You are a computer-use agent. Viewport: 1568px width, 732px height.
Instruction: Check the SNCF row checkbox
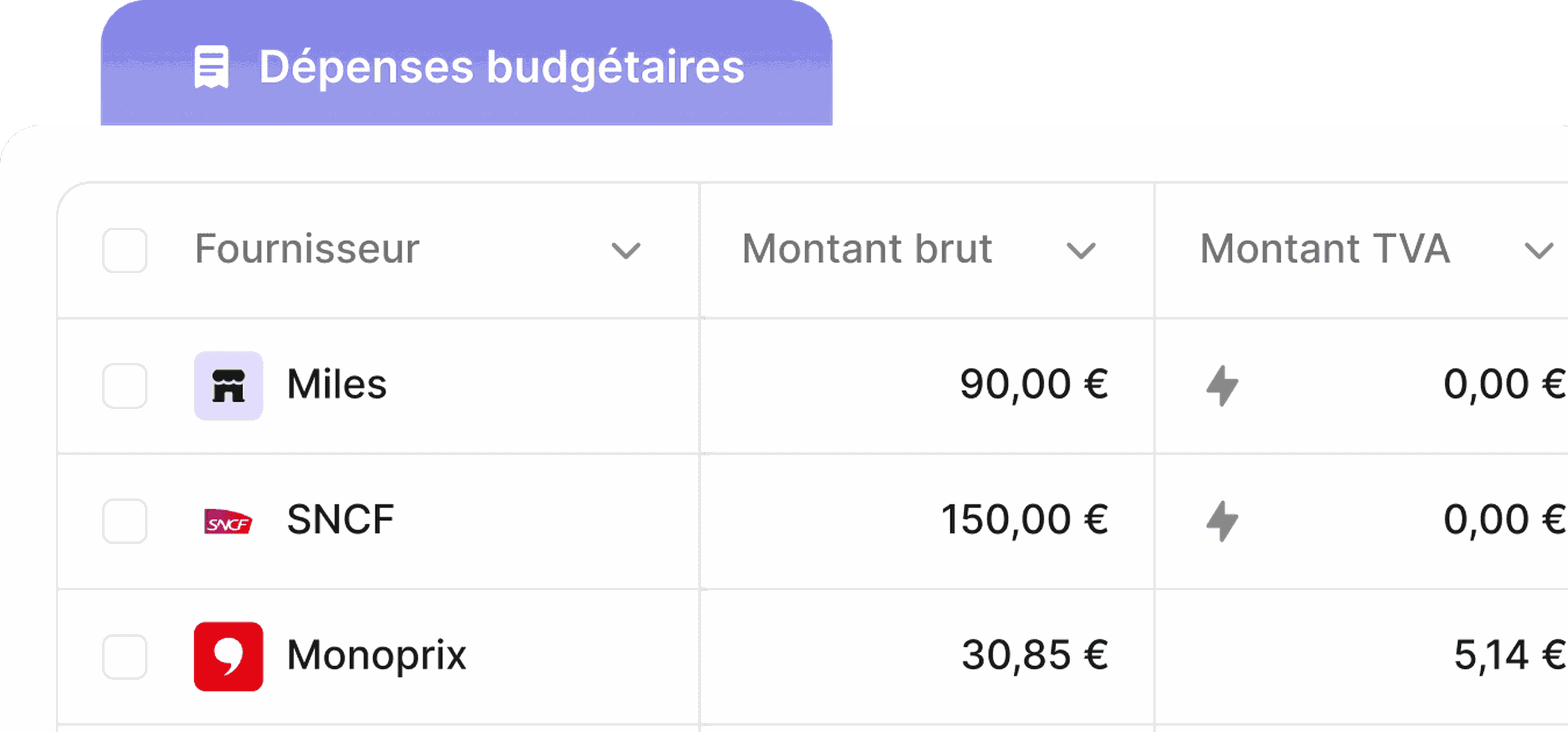point(125,521)
